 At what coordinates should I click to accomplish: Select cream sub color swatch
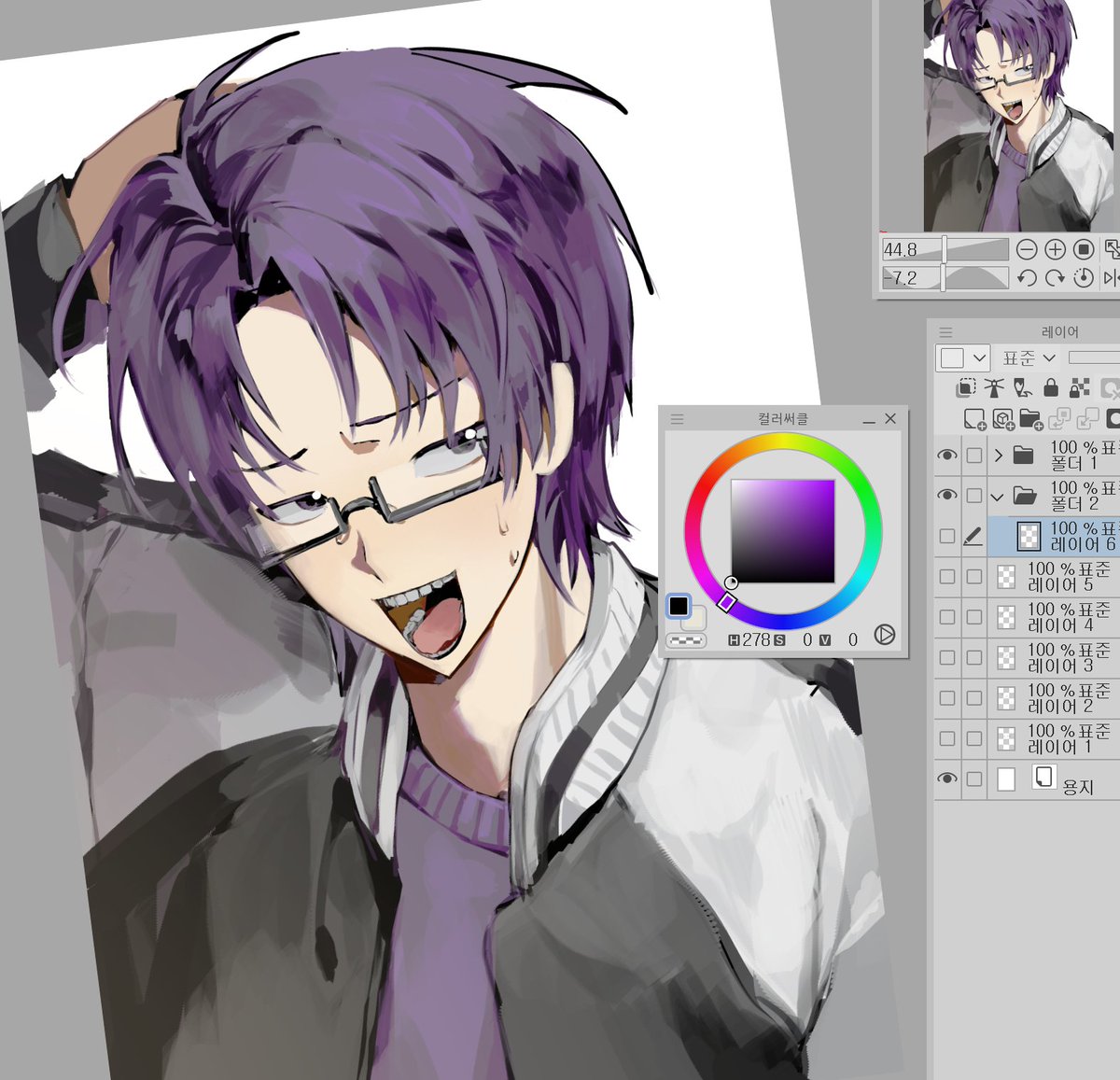(x=697, y=619)
